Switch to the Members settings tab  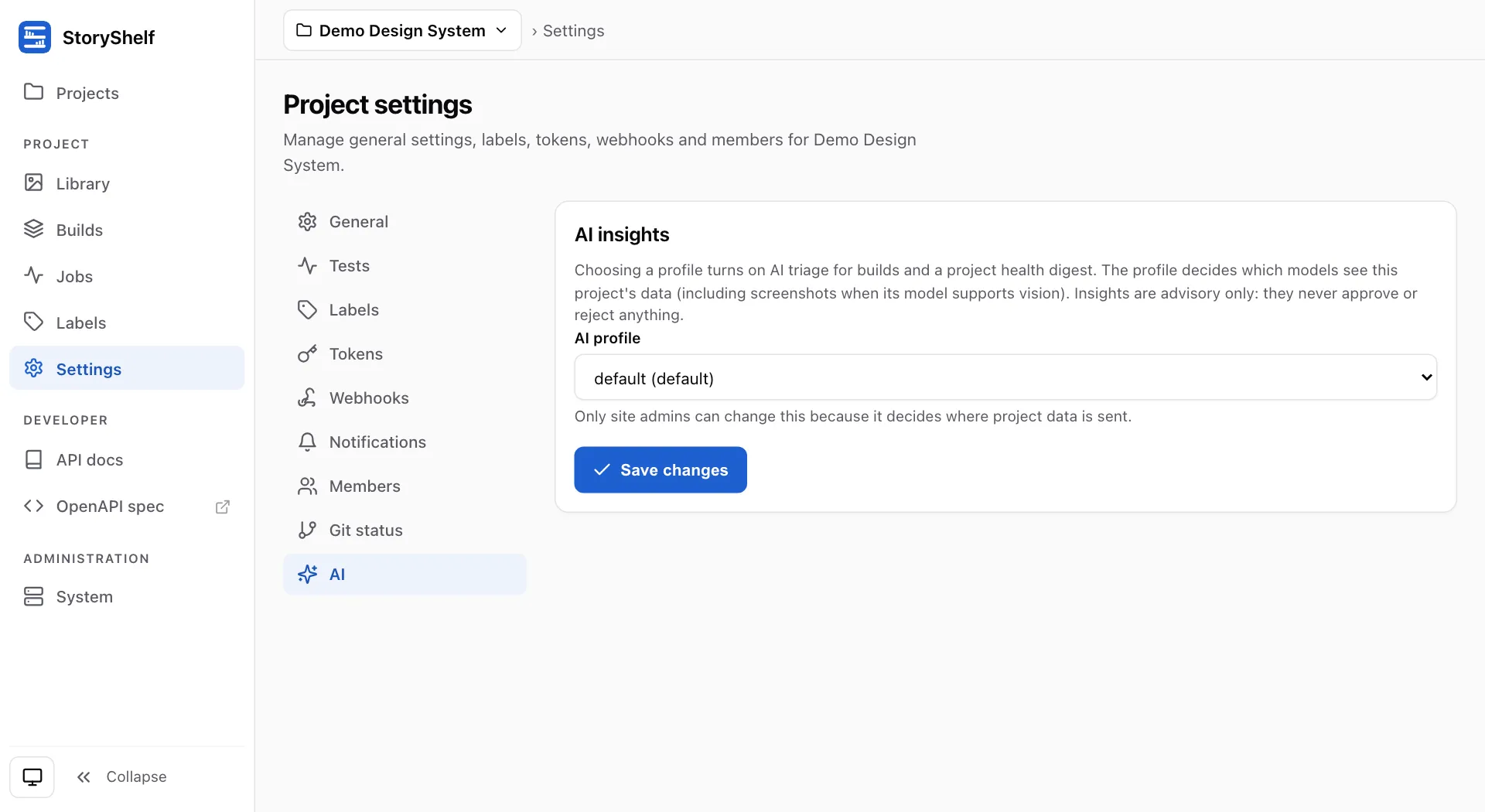coord(405,486)
